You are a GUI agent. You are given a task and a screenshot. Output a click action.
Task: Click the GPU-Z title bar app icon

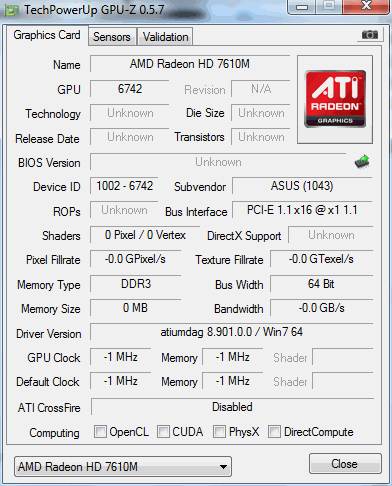coord(12,10)
